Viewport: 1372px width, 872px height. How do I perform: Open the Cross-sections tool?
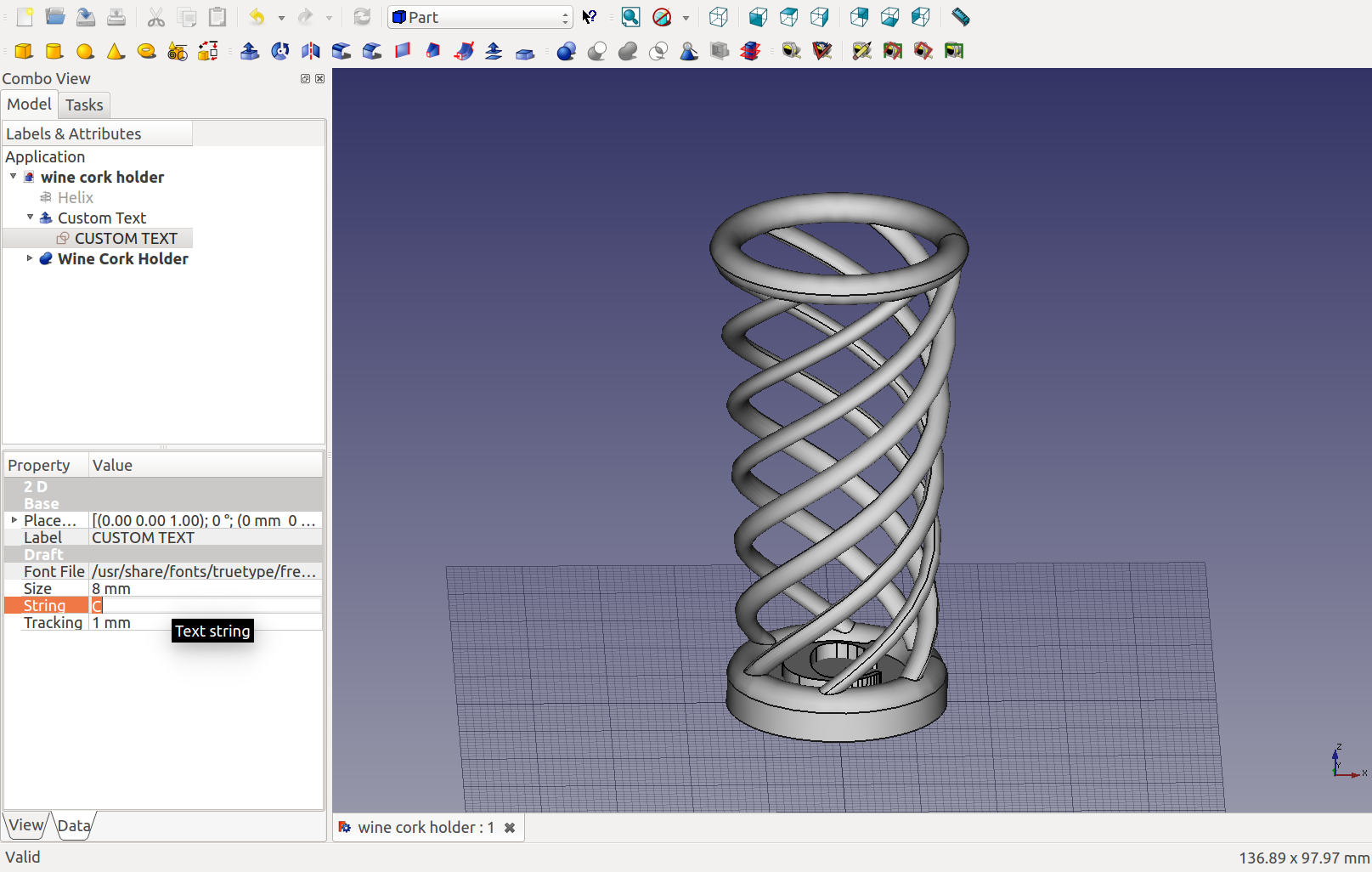pyautogui.click(x=750, y=51)
